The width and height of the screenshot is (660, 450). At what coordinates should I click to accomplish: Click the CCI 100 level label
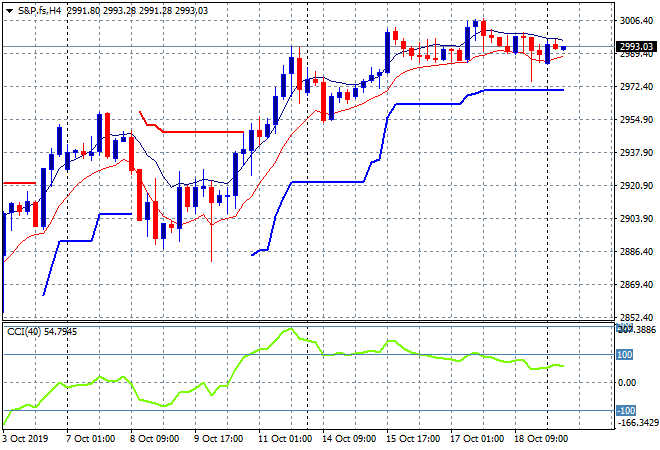pyautogui.click(x=625, y=355)
